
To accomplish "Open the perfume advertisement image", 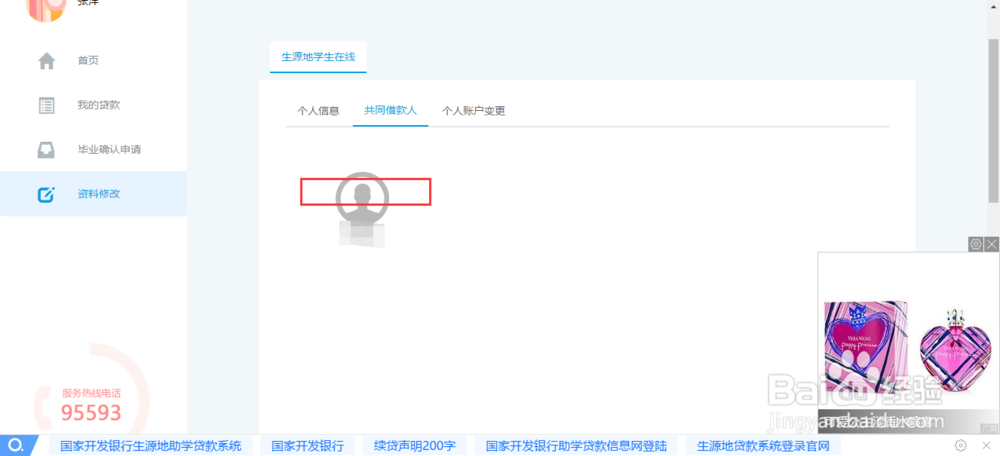I will [909, 342].
